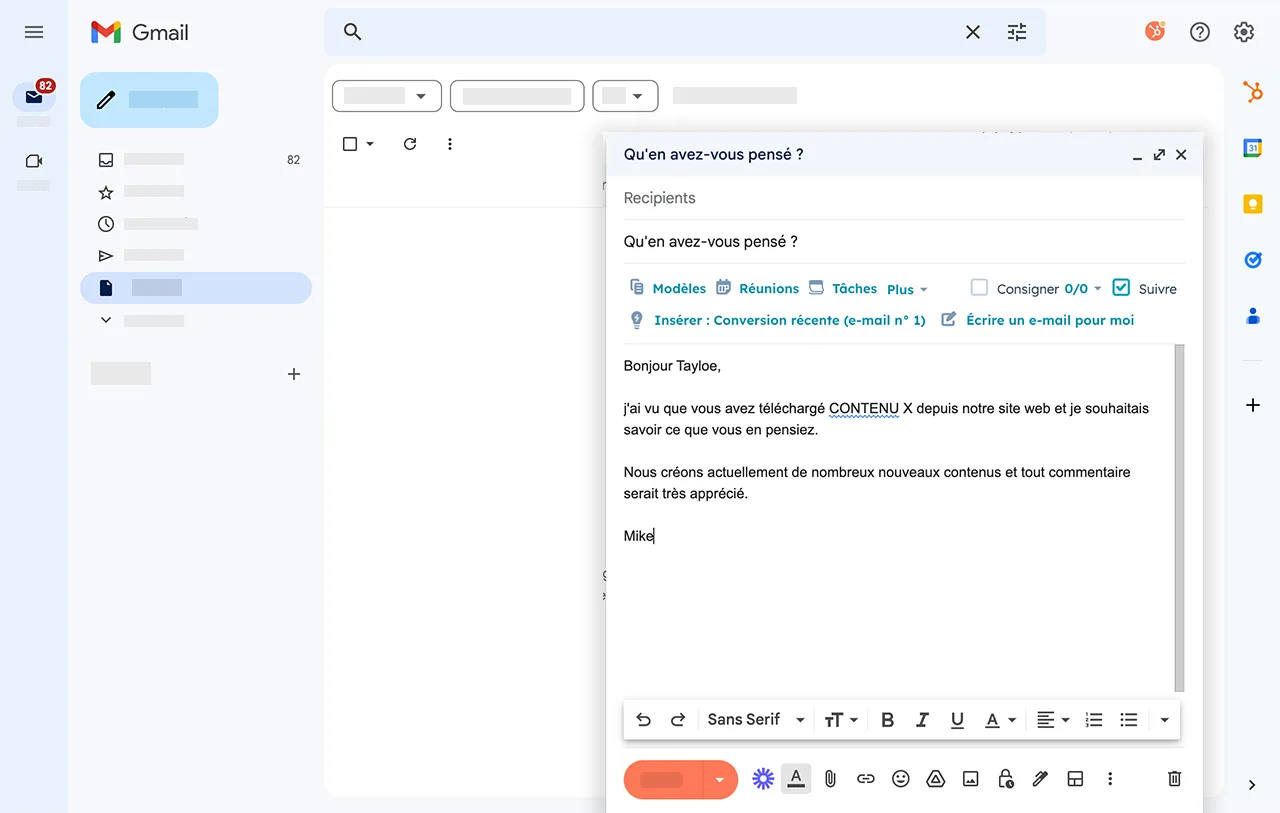Click the Recipients input field

coord(900,198)
